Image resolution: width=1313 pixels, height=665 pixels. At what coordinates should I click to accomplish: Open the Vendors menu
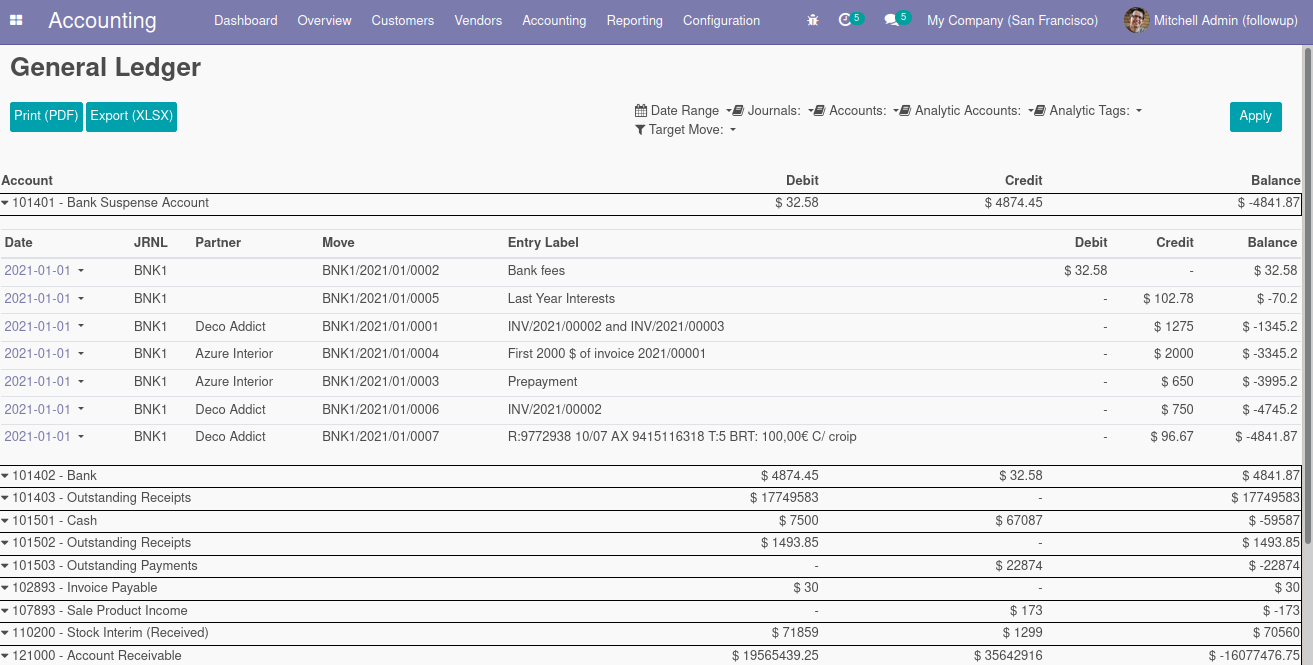[x=478, y=20]
